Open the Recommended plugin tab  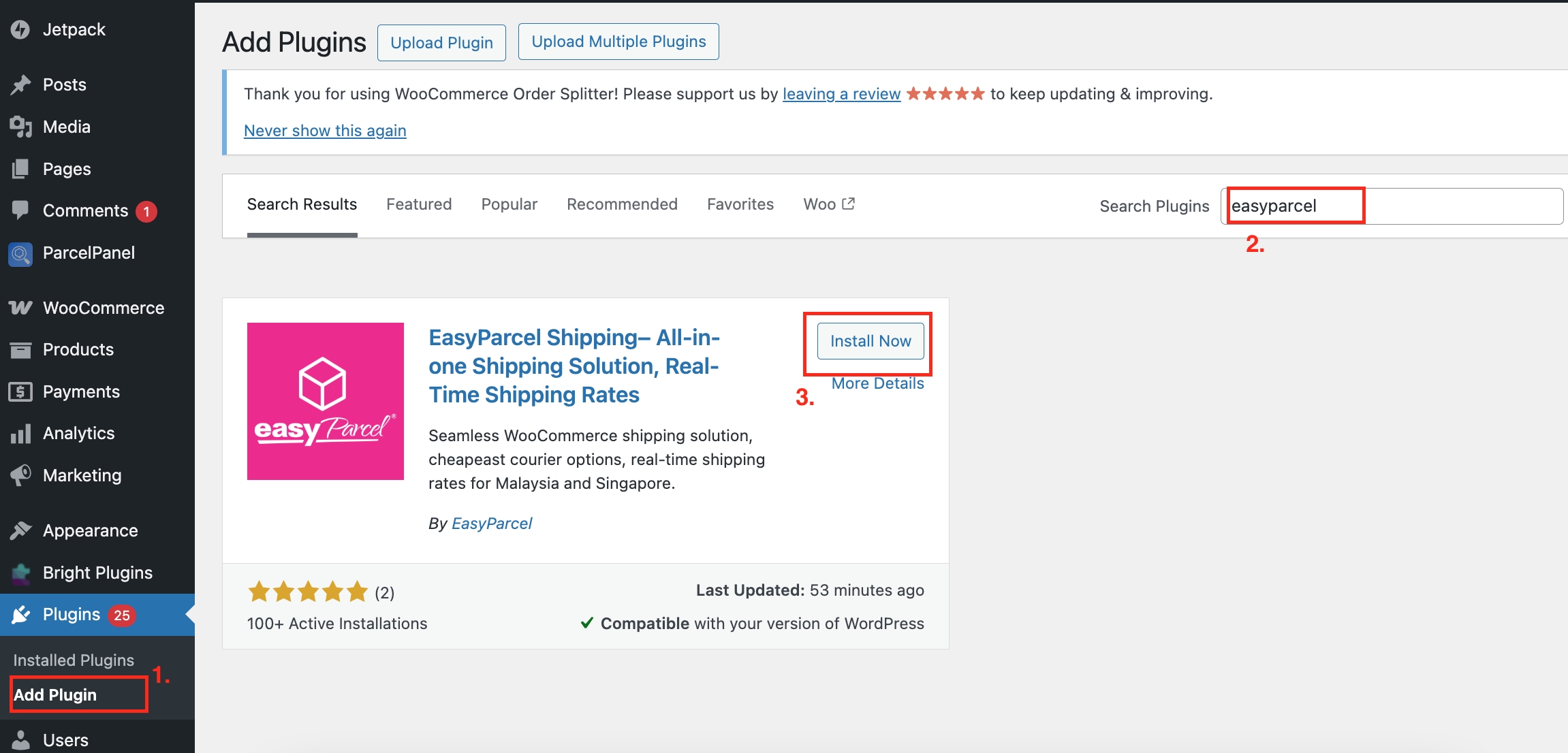click(x=622, y=204)
